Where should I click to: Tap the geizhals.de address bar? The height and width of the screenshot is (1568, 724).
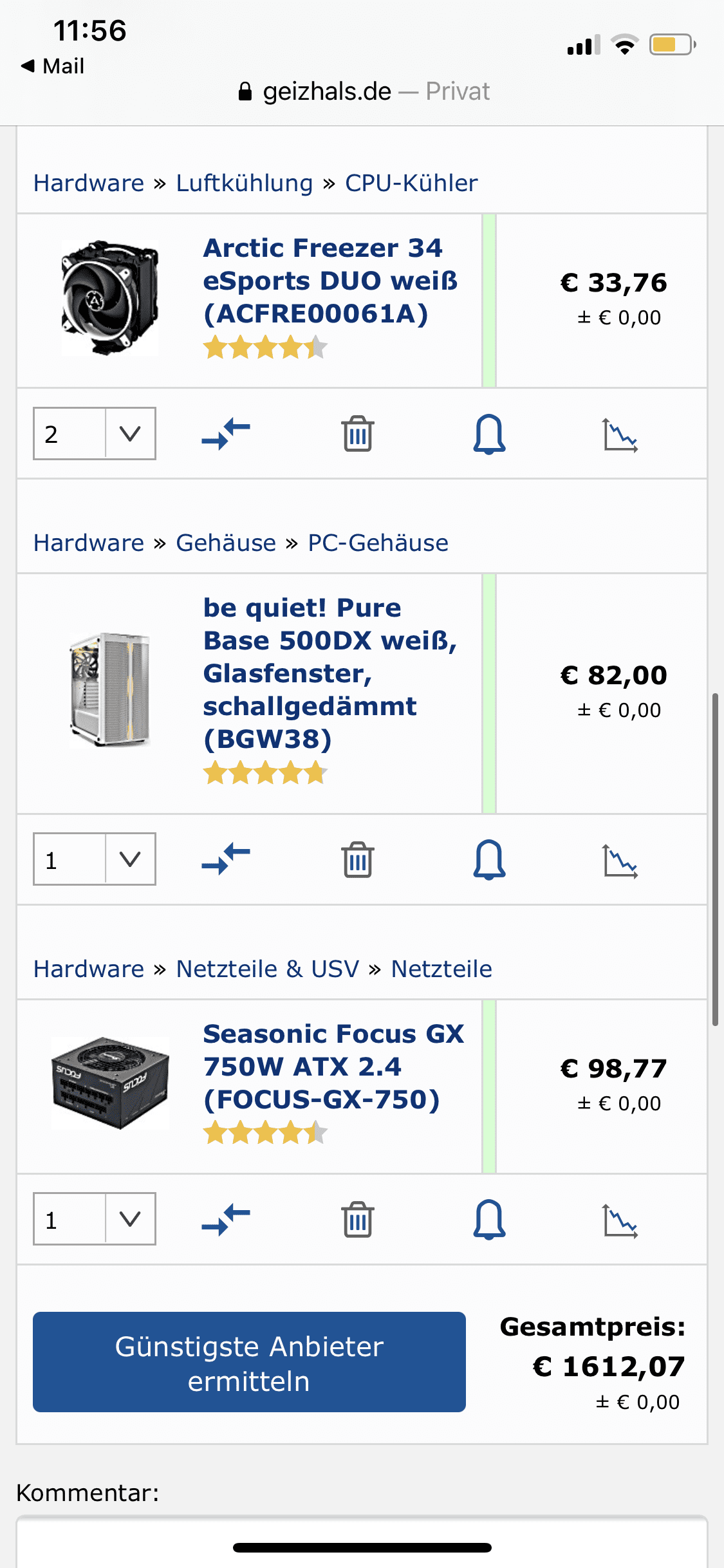[x=363, y=92]
